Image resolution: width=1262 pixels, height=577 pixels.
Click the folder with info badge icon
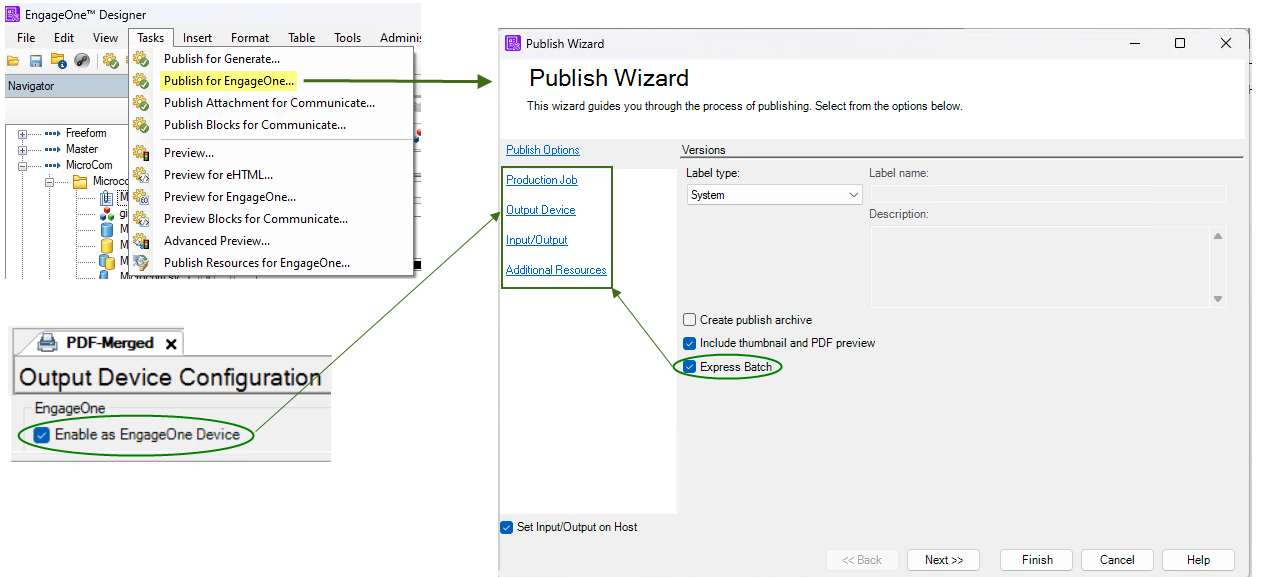[x=59, y=61]
